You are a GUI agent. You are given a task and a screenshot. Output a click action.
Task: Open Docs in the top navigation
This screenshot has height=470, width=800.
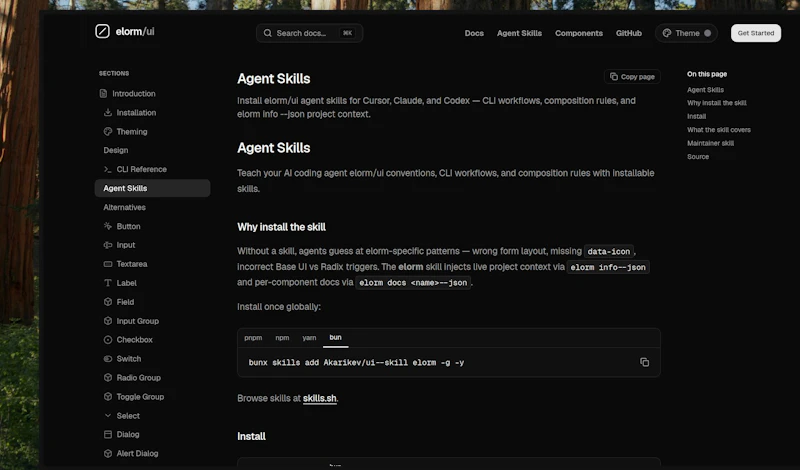474,33
